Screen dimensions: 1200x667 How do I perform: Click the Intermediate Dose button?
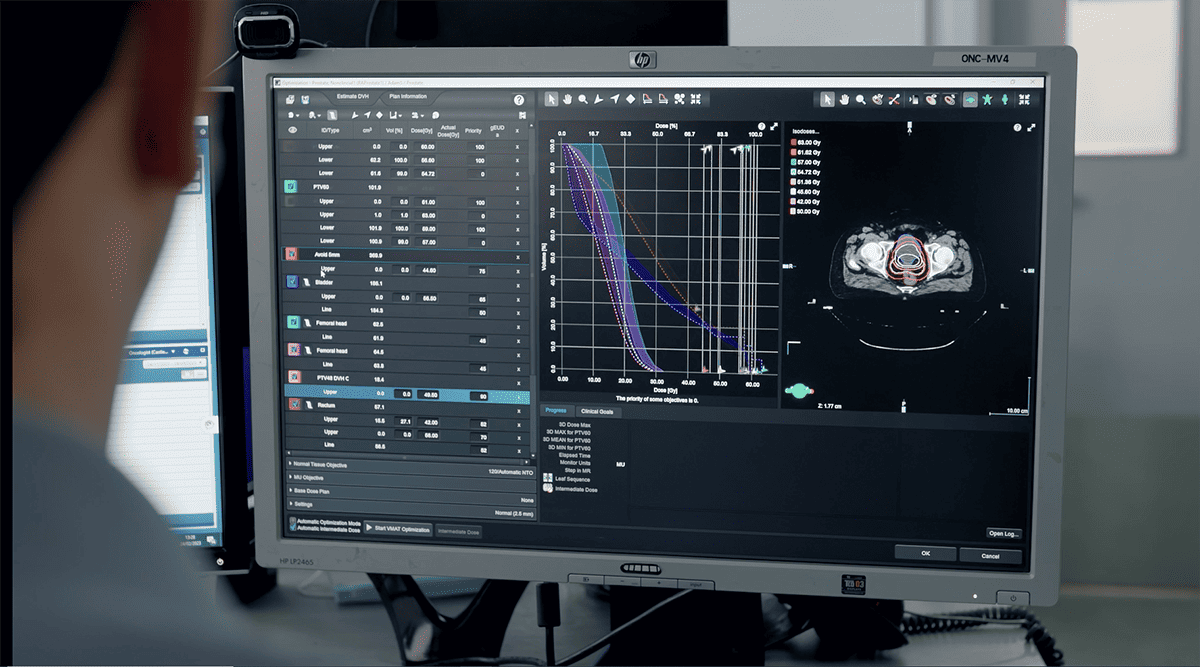(x=460, y=531)
